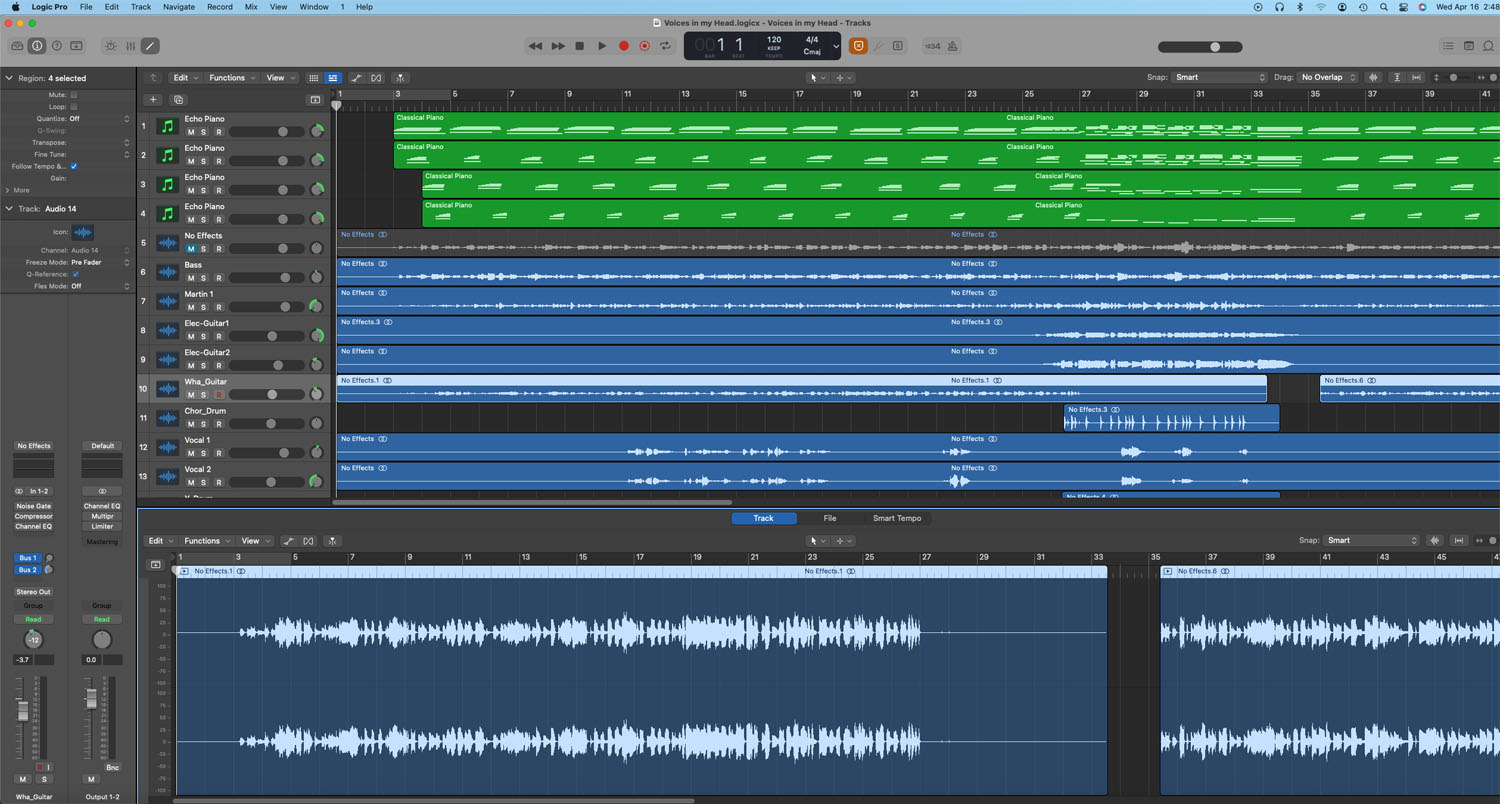Enable Cycle mode in transport
This screenshot has width=1500, height=804.
pyautogui.click(x=665, y=46)
